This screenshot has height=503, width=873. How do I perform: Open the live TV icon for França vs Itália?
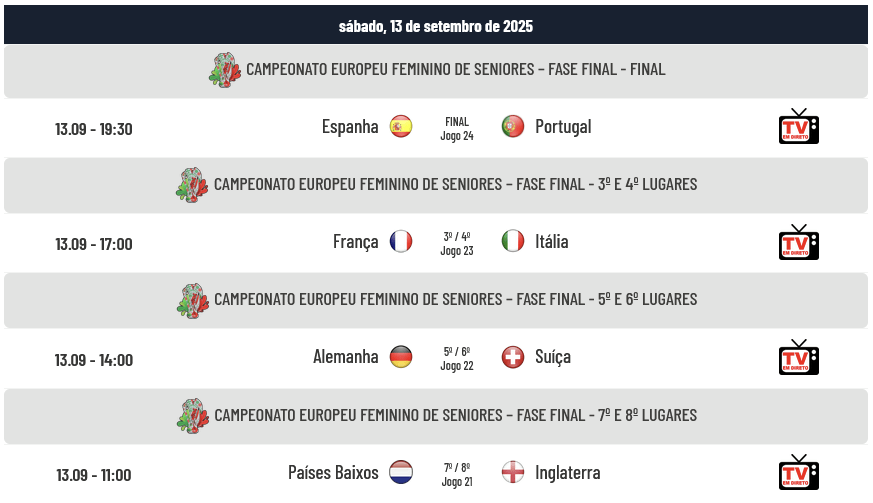tap(798, 242)
